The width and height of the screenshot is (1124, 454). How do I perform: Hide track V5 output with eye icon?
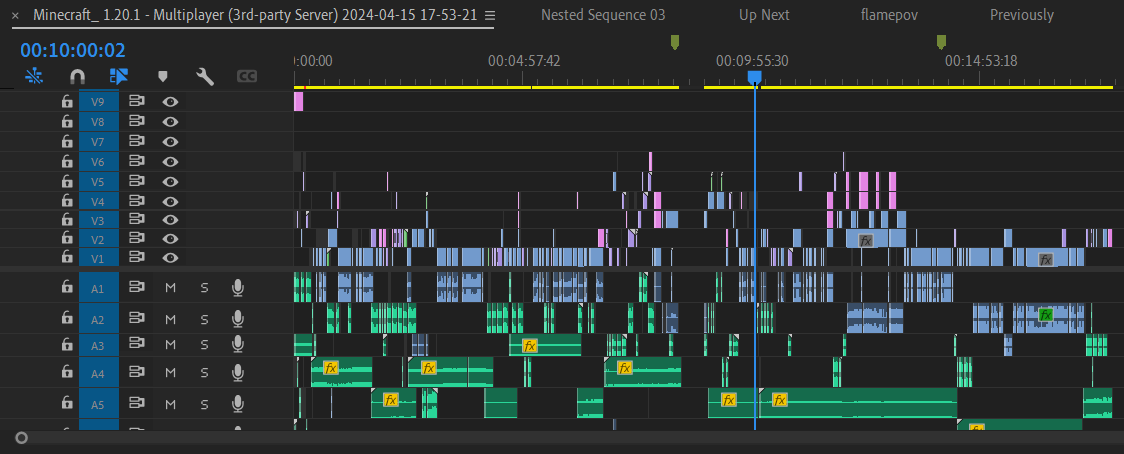(170, 181)
